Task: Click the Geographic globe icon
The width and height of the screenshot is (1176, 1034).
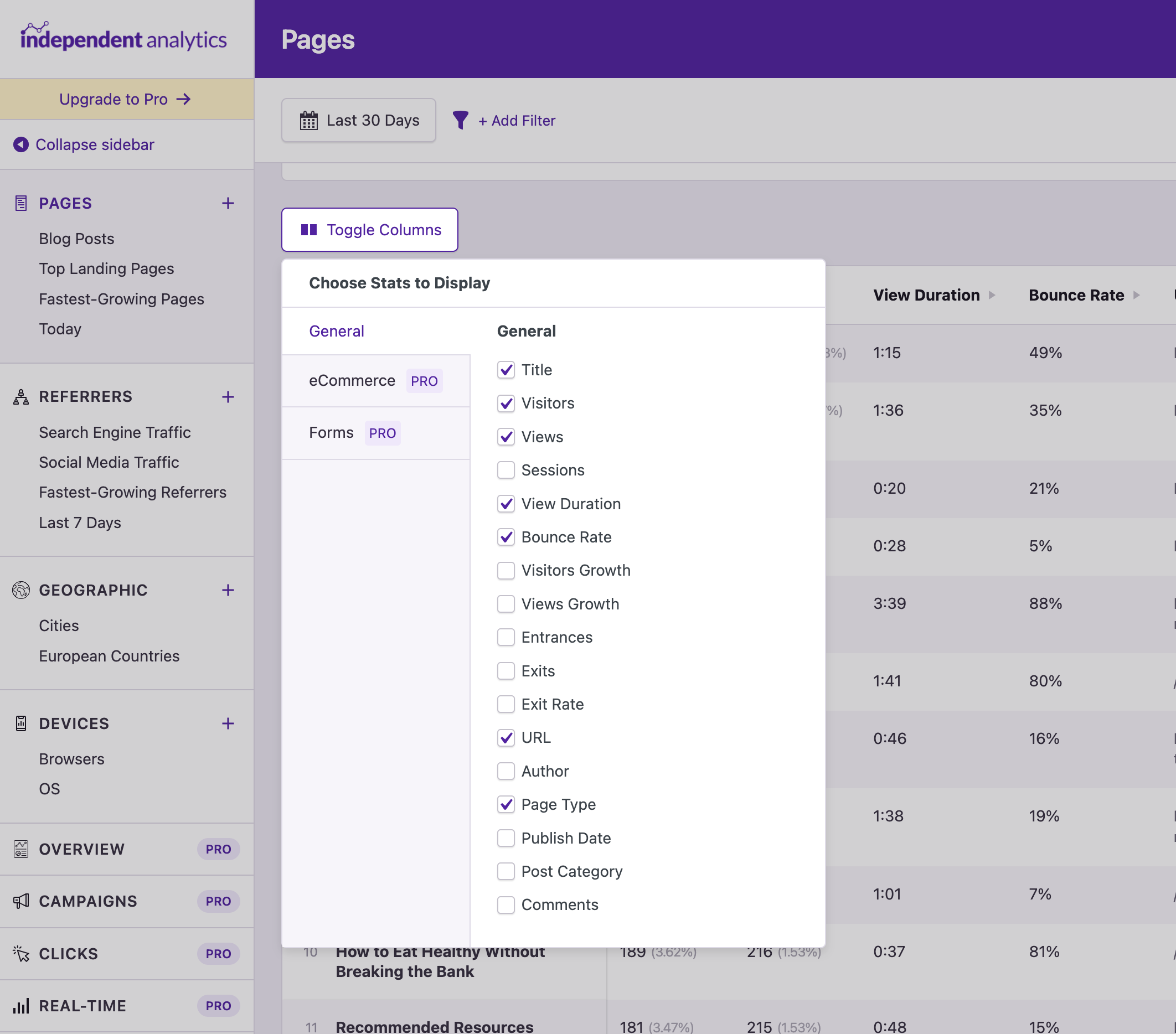Action: pyautogui.click(x=20, y=590)
